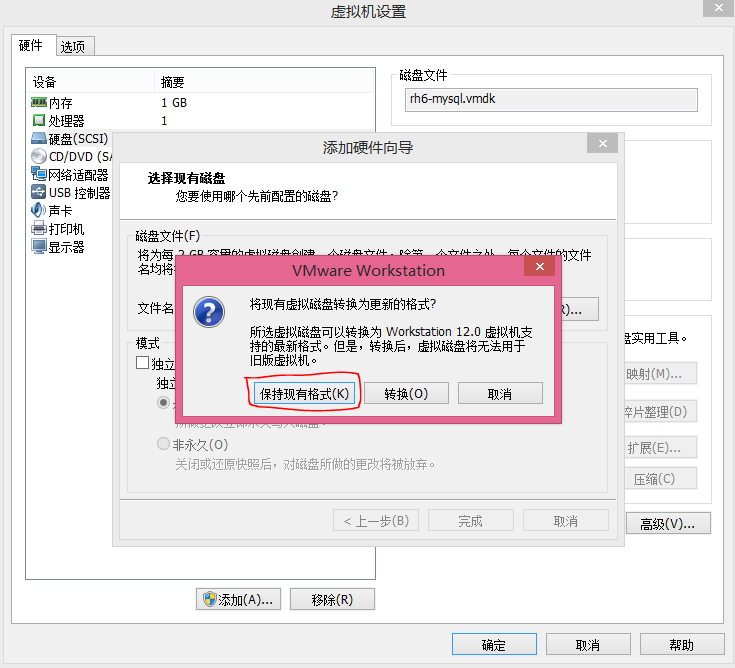Click the Remove (移除) hardware button

(332, 599)
